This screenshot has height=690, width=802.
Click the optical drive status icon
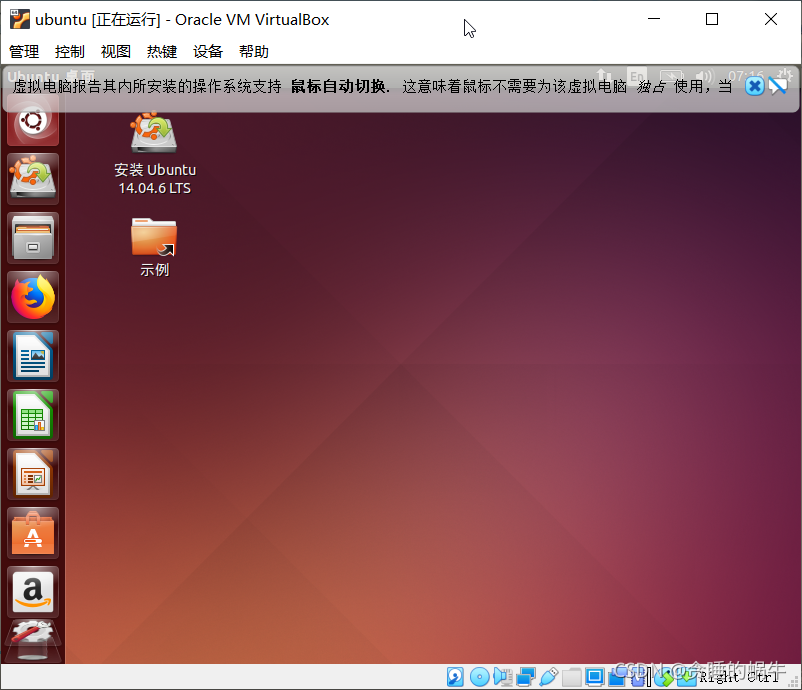pyautogui.click(x=480, y=677)
